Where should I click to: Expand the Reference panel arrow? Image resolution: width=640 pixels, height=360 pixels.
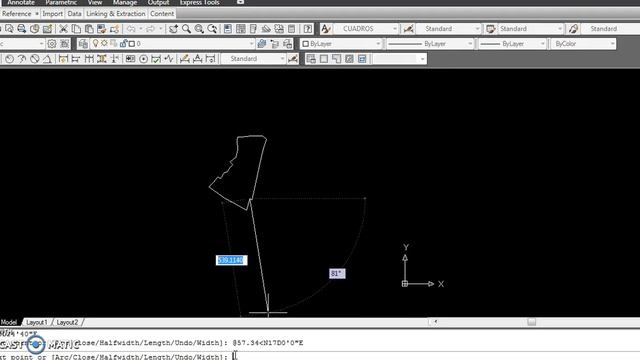[x=36, y=14]
